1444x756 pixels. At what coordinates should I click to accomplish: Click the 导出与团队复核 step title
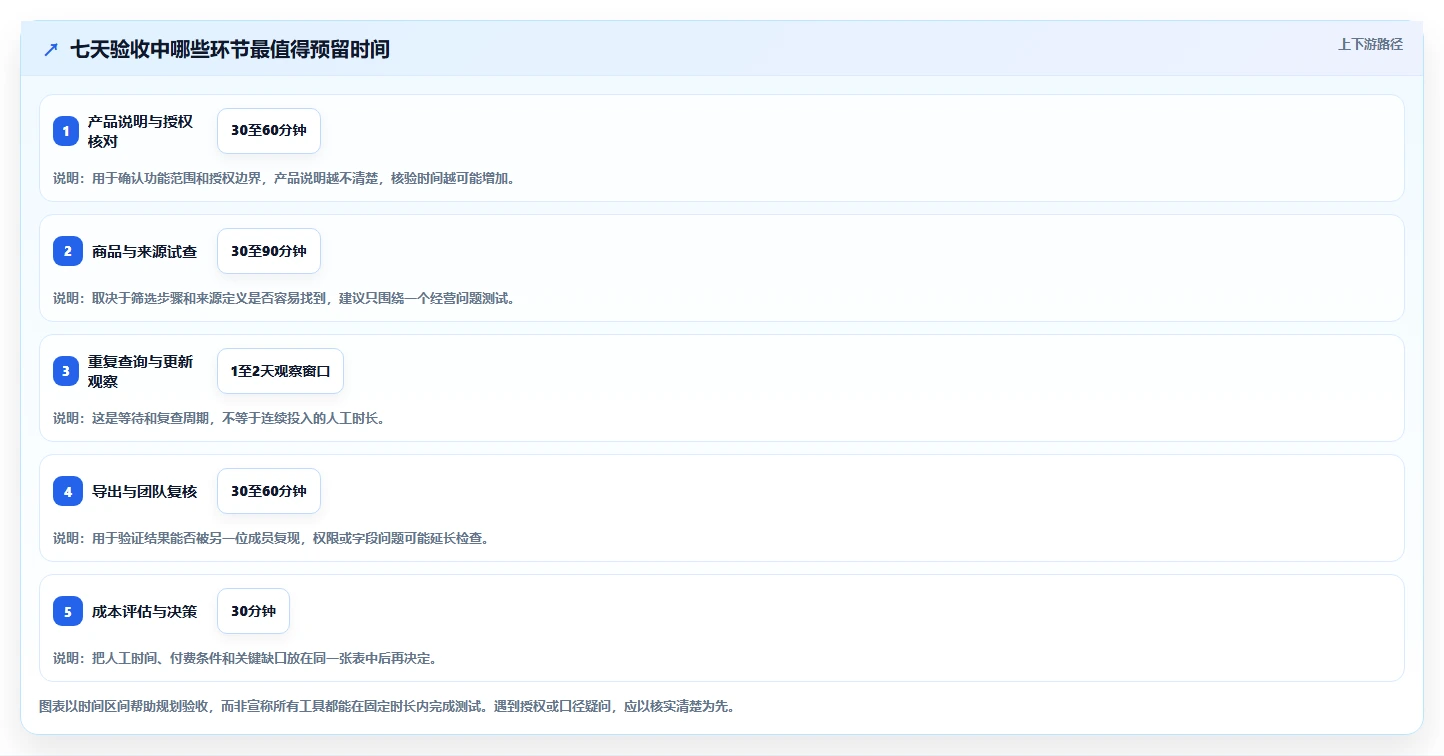point(144,491)
